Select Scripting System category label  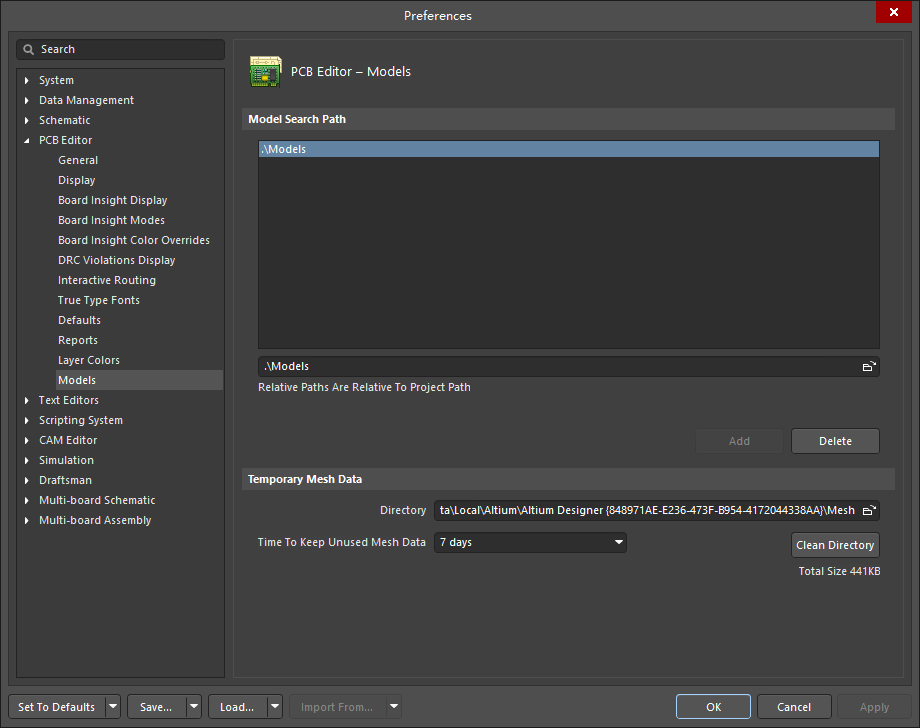point(81,420)
